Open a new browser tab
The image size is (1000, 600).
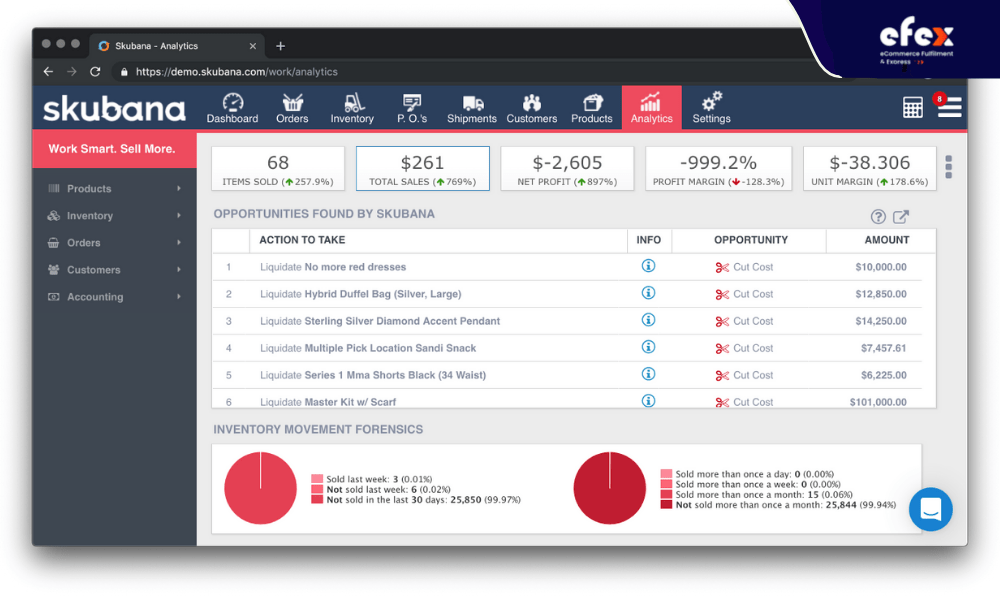281,46
